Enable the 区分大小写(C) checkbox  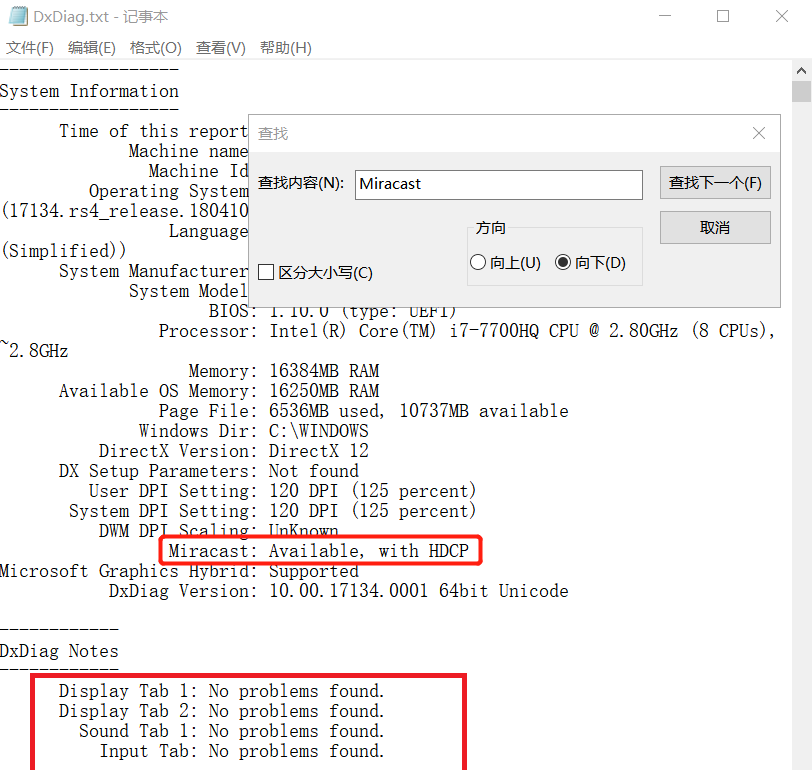tap(266, 272)
